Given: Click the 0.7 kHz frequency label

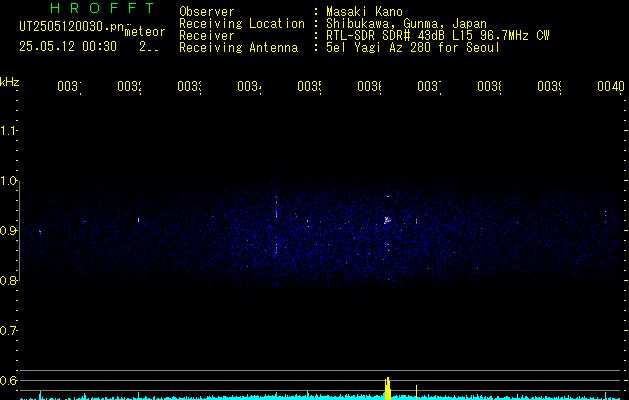Looking at the screenshot, I should pos(8,331).
